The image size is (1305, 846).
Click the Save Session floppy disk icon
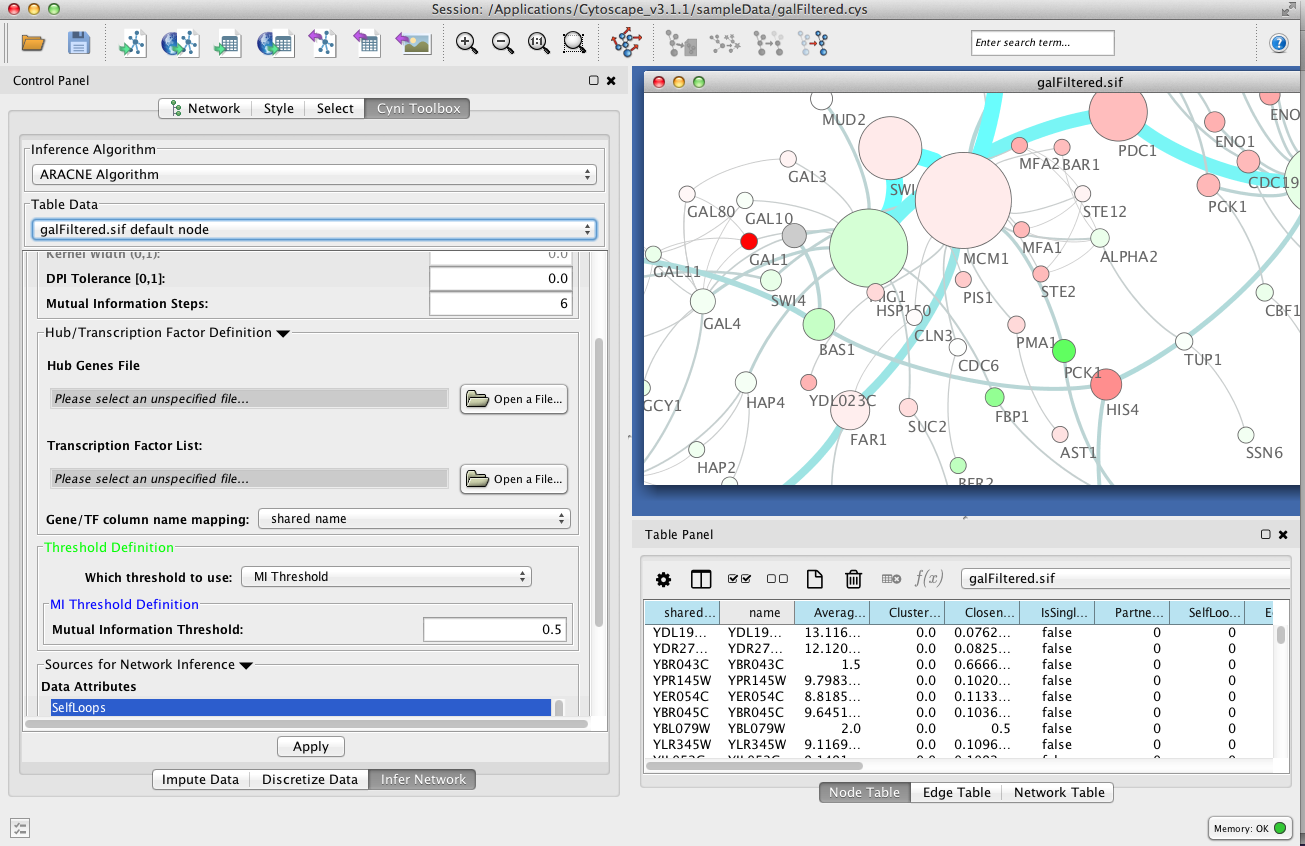pyautogui.click(x=78, y=43)
